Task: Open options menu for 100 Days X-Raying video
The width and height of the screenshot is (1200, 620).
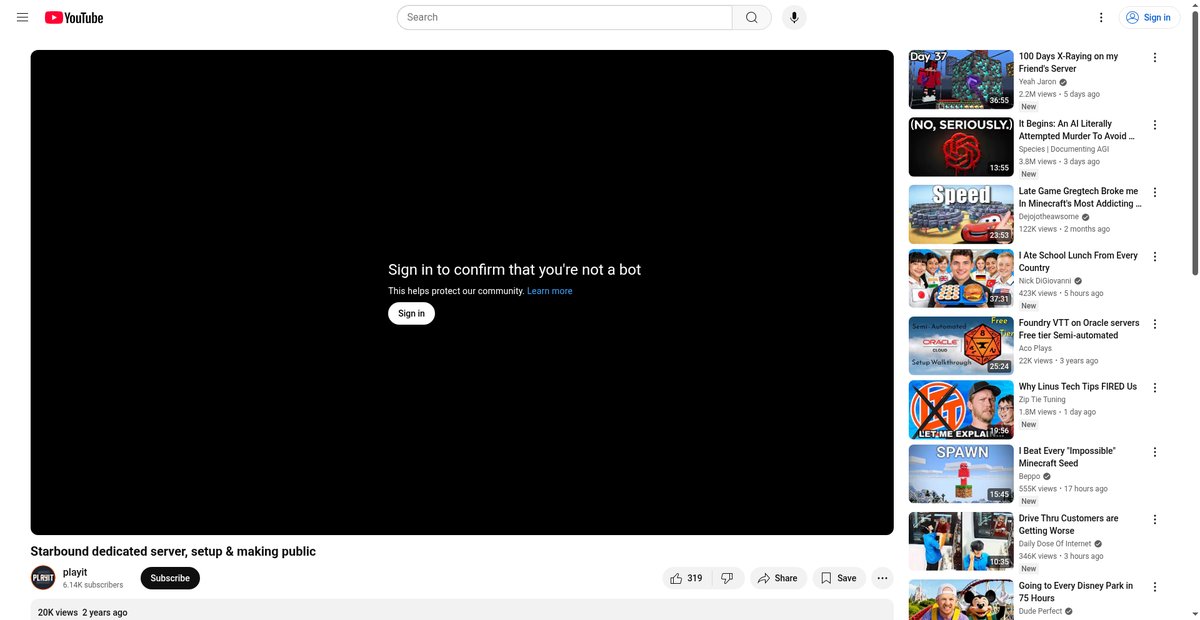Action: point(1155,57)
